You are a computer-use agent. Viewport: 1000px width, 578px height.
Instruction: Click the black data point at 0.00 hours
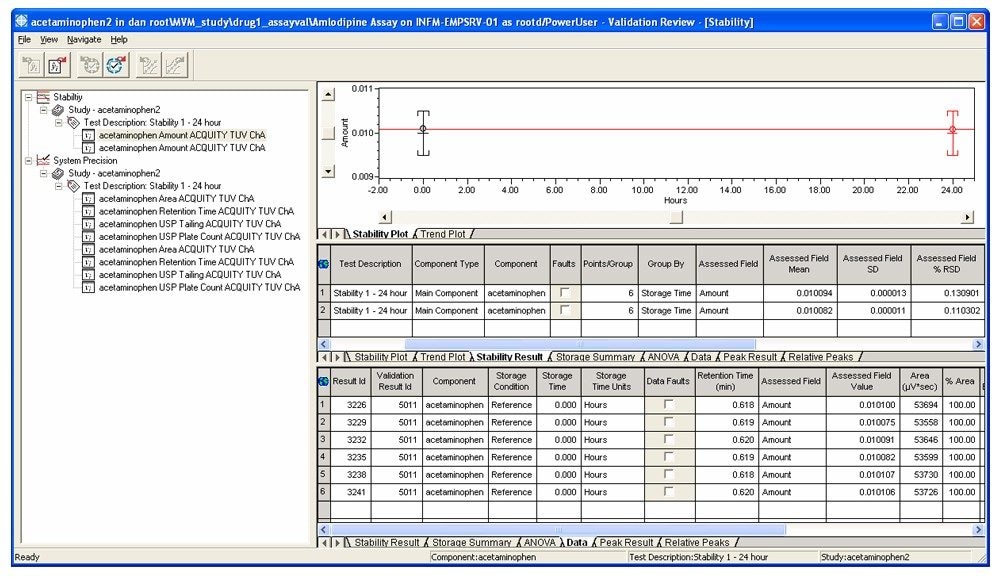click(423, 129)
